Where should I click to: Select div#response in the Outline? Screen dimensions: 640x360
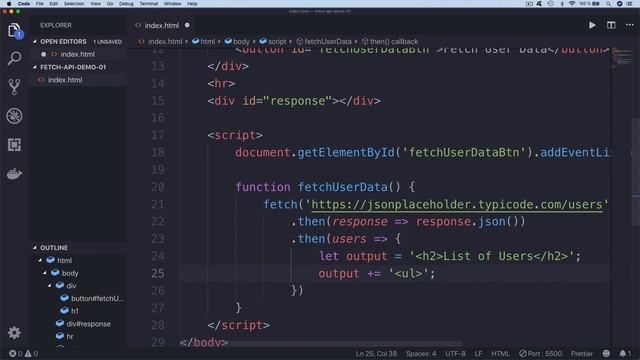88,324
